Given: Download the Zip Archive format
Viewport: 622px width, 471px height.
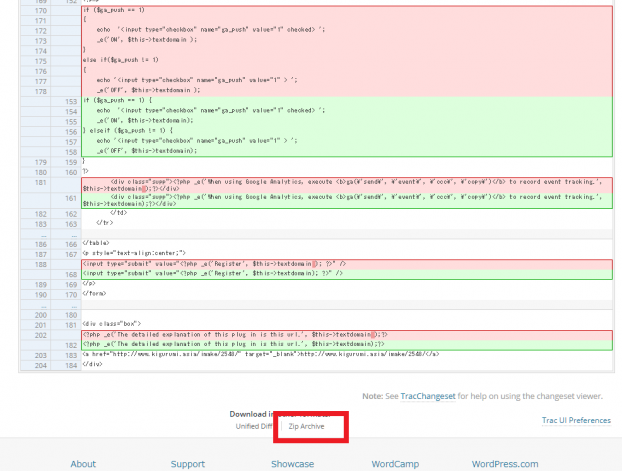Looking at the screenshot, I should point(306,426).
